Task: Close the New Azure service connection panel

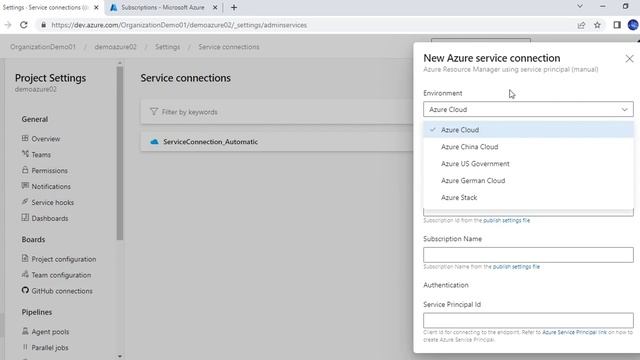Action: point(629,59)
